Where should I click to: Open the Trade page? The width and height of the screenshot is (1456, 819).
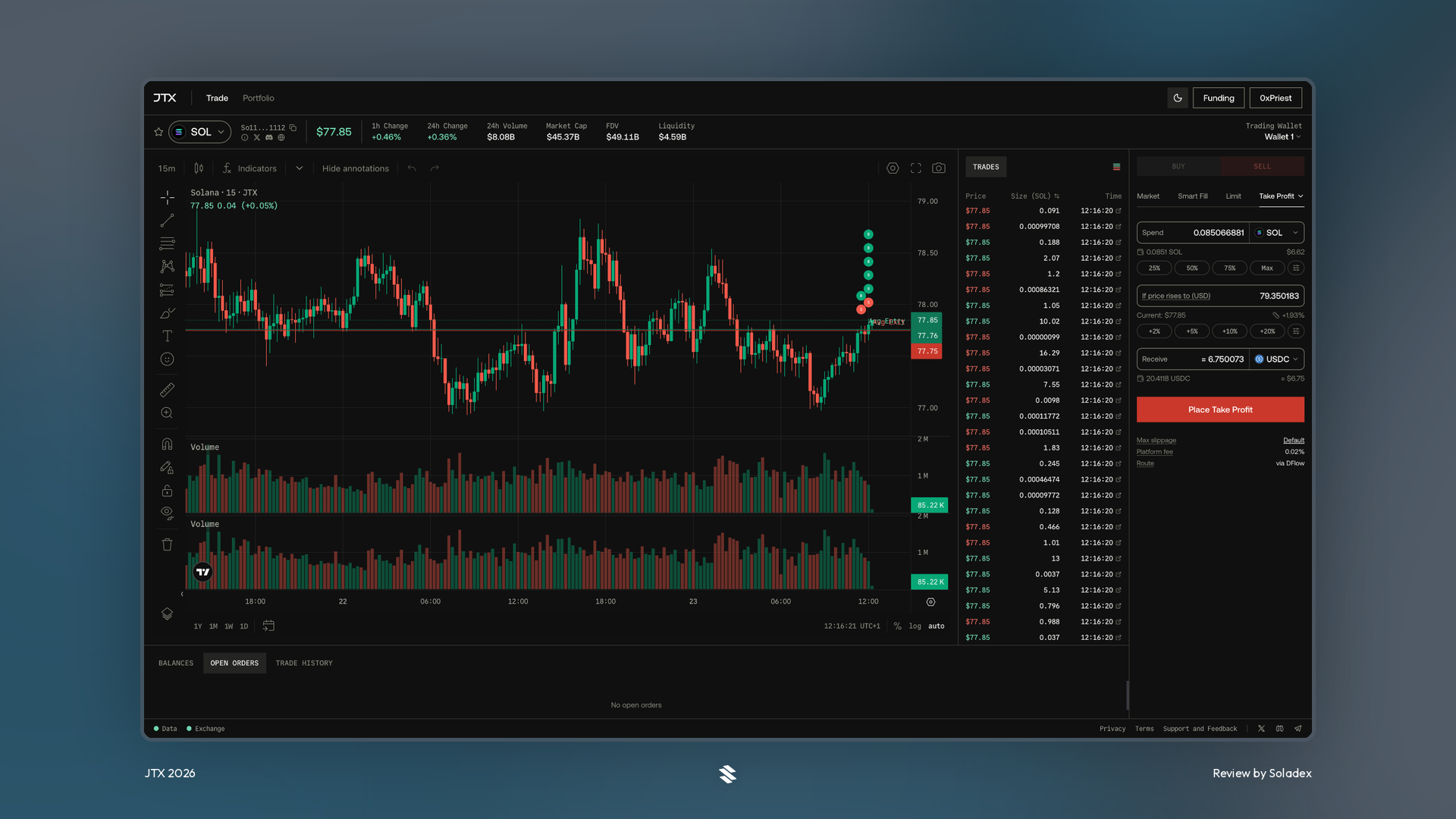(x=217, y=98)
